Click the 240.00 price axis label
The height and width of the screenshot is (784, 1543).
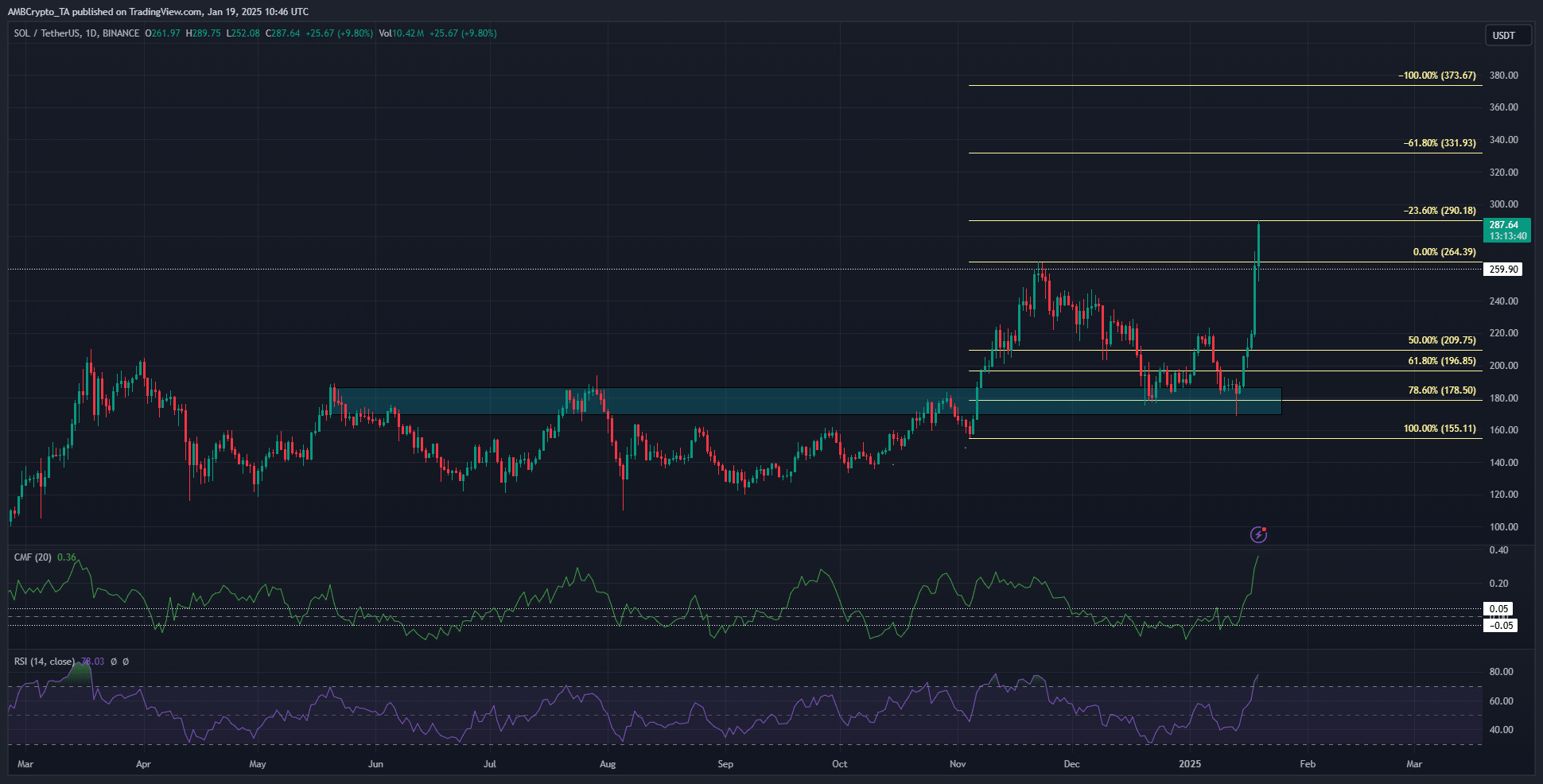1504,301
